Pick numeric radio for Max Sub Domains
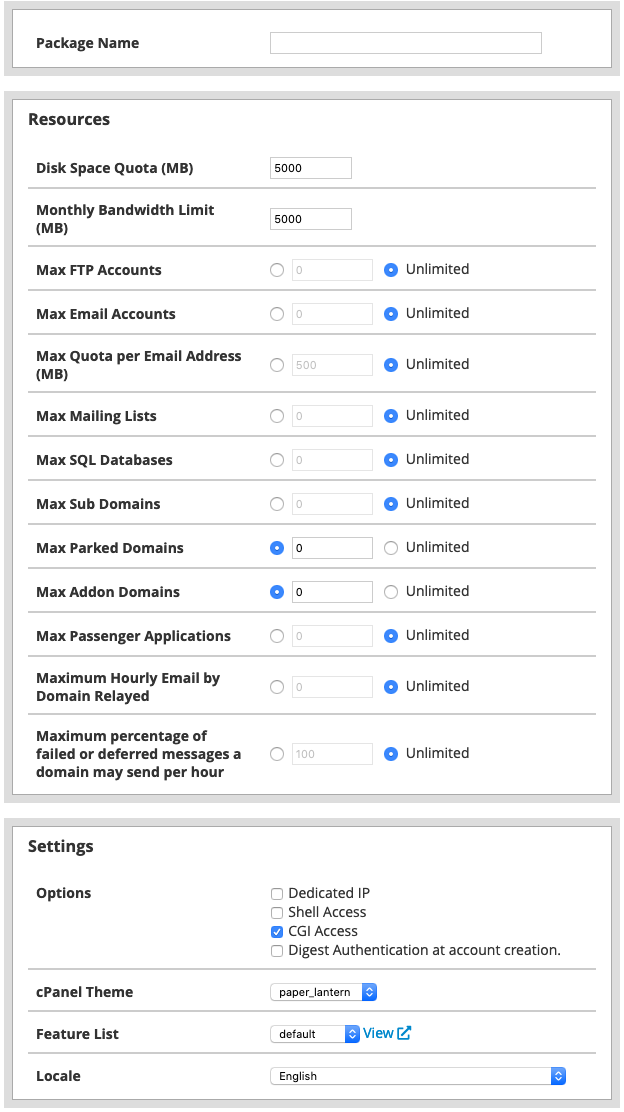The width and height of the screenshot is (624, 1112). pos(277,504)
